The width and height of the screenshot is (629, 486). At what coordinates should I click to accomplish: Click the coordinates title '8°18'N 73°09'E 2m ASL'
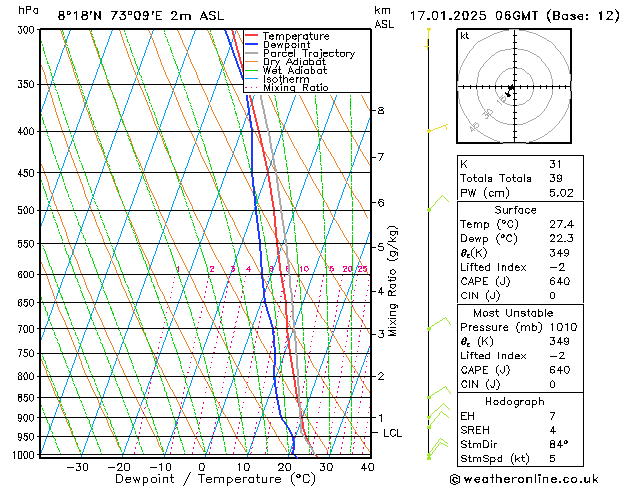click(141, 16)
